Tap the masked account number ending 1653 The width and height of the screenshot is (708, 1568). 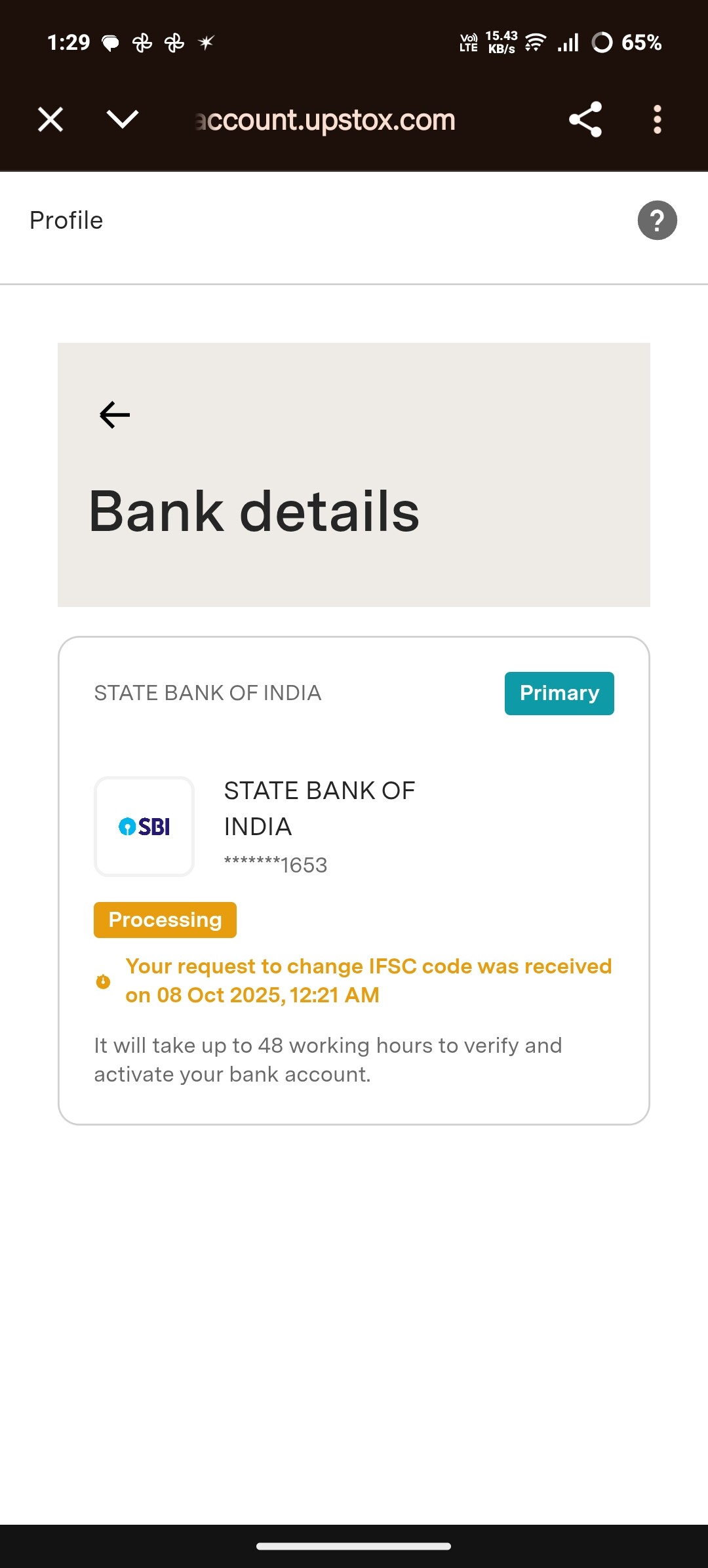pyautogui.click(x=275, y=865)
